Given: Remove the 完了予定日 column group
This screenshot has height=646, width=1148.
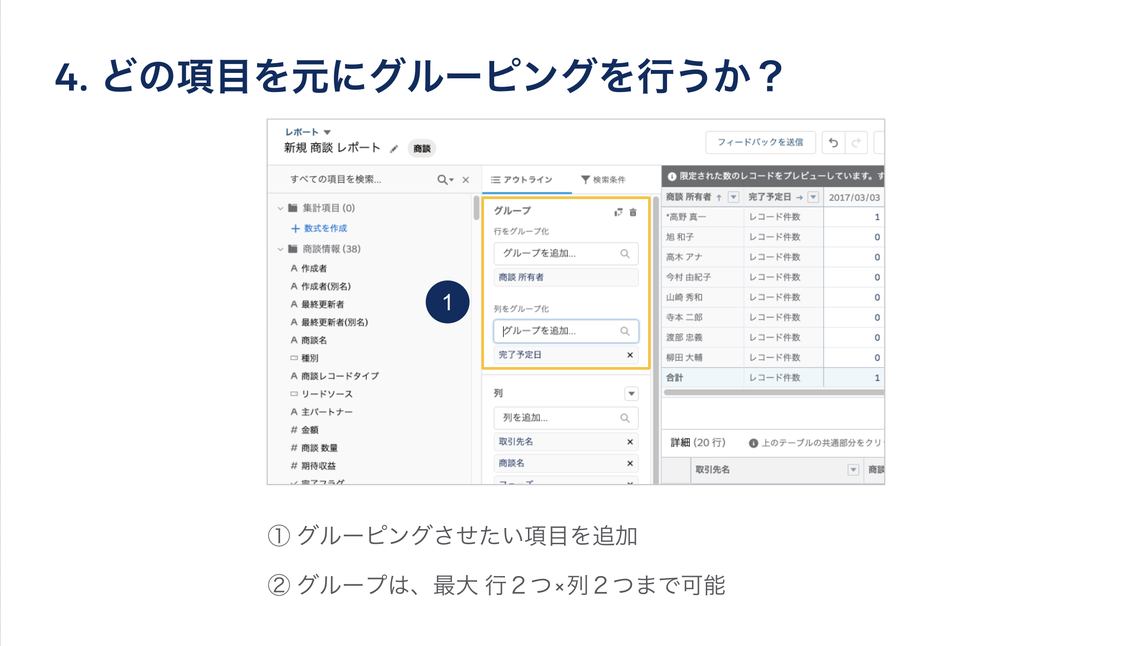Looking at the screenshot, I should click(630, 355).
